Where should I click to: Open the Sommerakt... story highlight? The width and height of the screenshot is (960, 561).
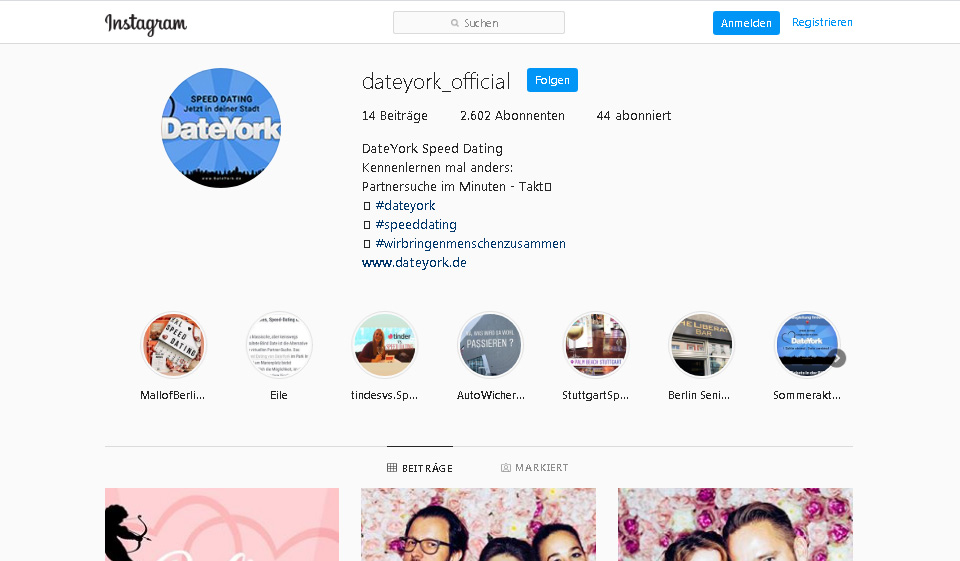tap(805, 345)
